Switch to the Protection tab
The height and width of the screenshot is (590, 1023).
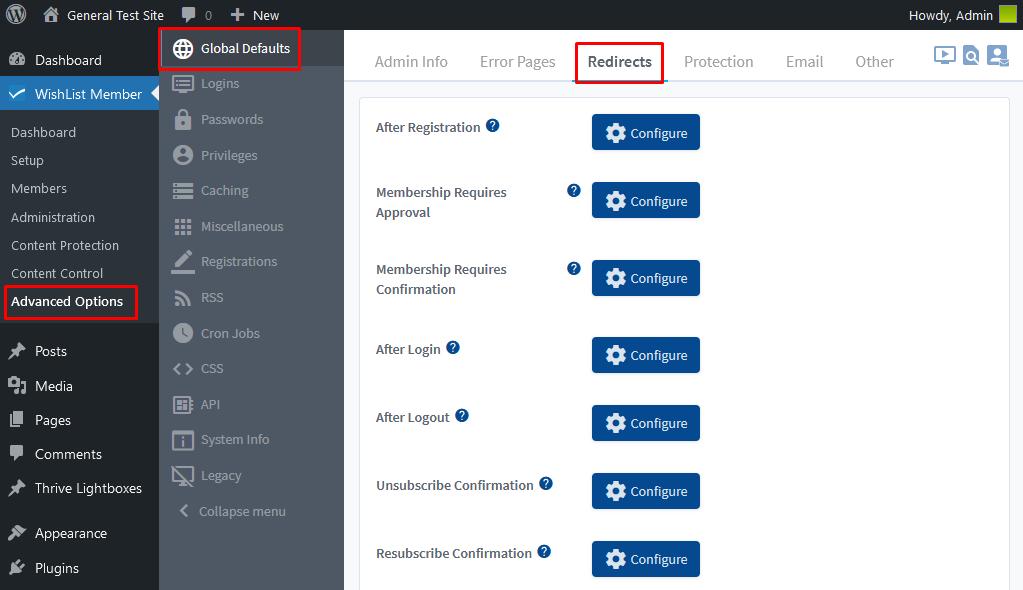click(718, 62)
